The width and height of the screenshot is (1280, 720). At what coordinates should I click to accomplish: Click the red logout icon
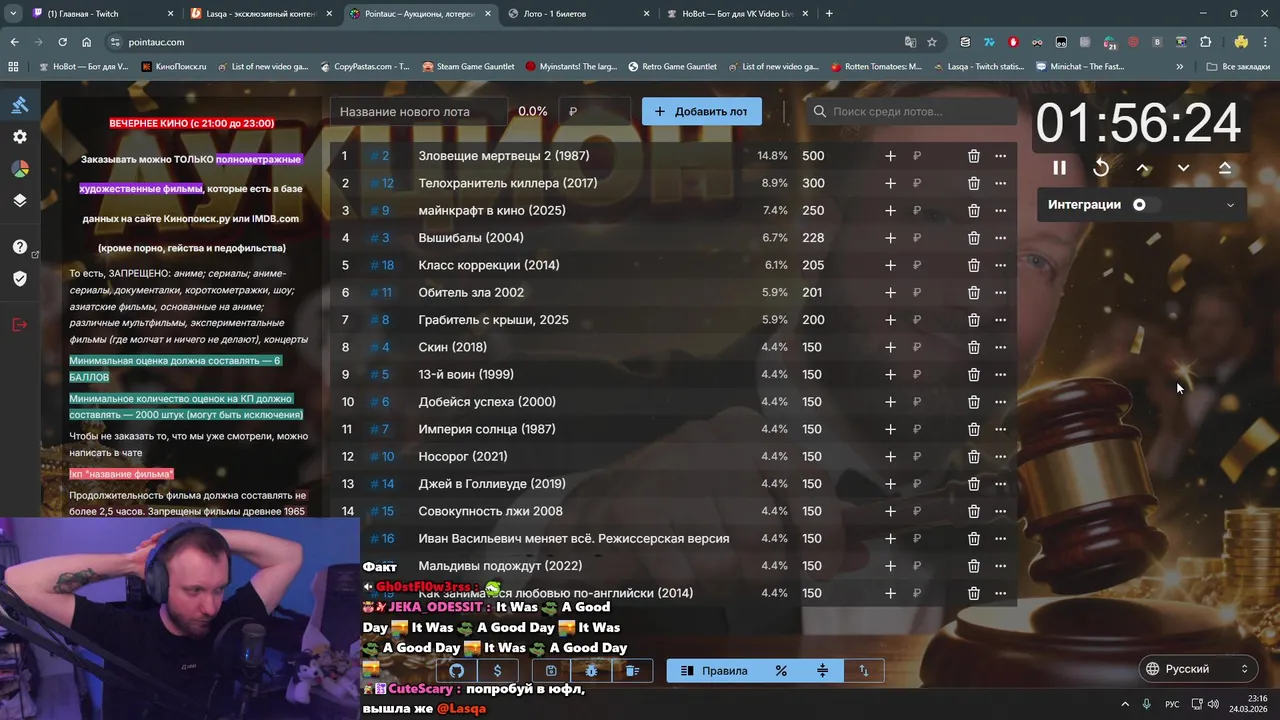(x=20, y=324)
